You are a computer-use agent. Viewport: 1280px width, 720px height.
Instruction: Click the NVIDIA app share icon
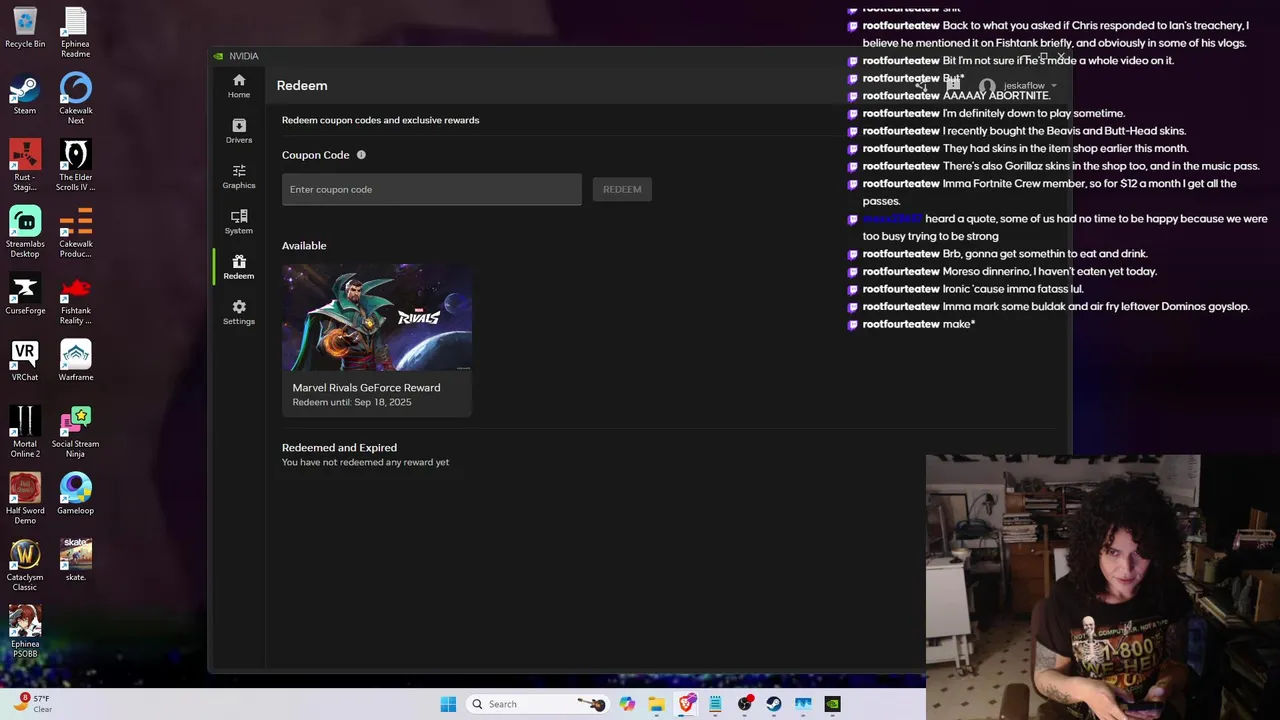(x=921, y=86)
